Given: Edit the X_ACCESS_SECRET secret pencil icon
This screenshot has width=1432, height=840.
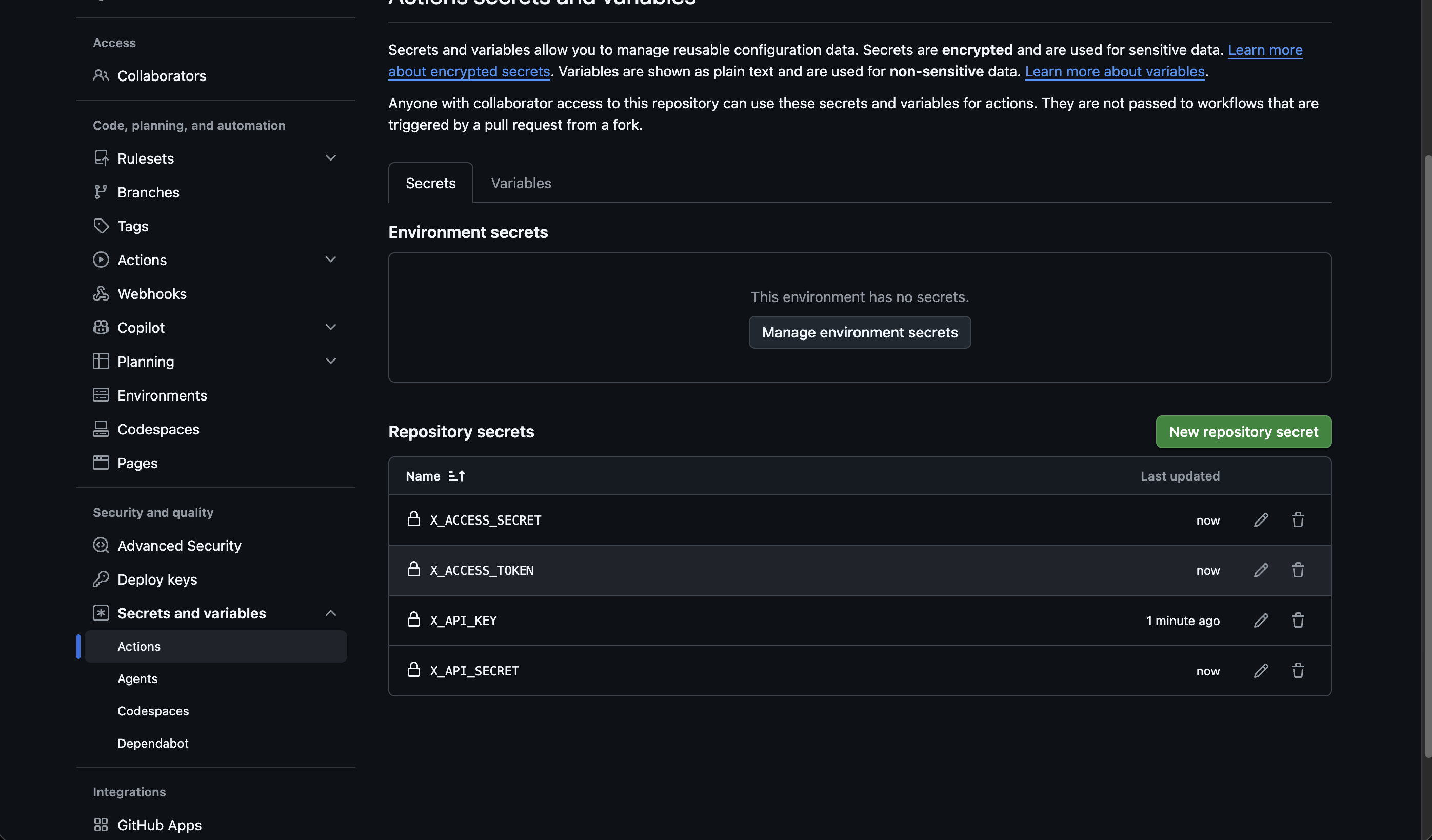Looking at the screenshot, I should 1260,520.
